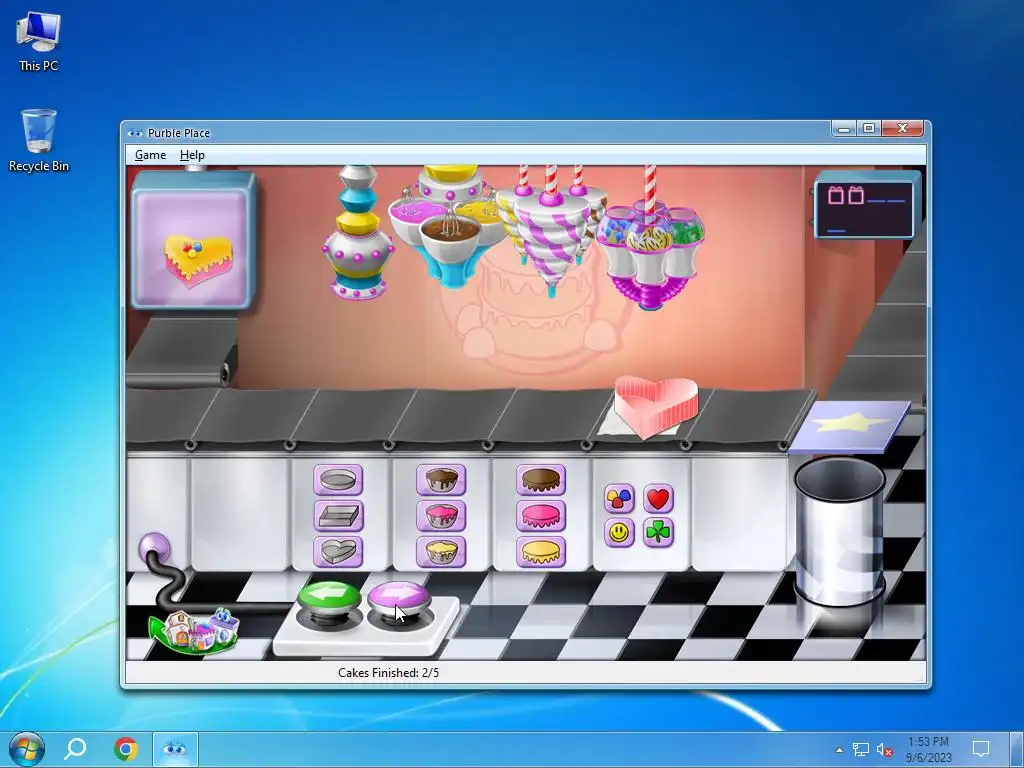The width and height of the screenshot is (1024, 768).
Task: Click the striped icing dispenser machine
Action: (x=552, y=229)
